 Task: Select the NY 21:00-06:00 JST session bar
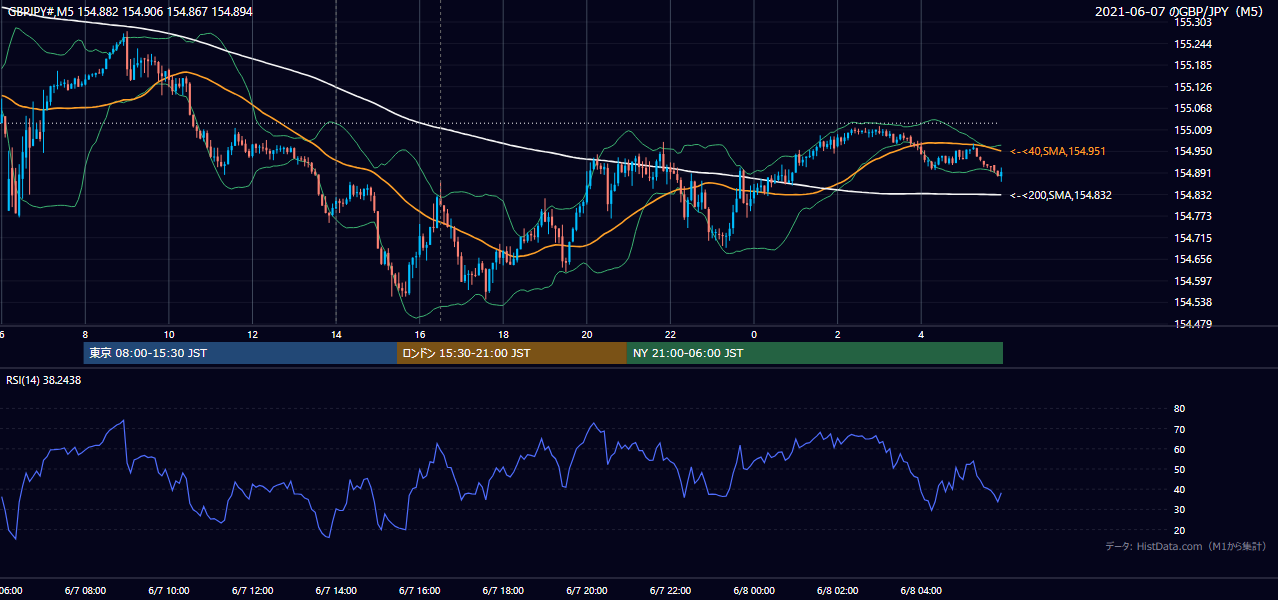point(815,353)
